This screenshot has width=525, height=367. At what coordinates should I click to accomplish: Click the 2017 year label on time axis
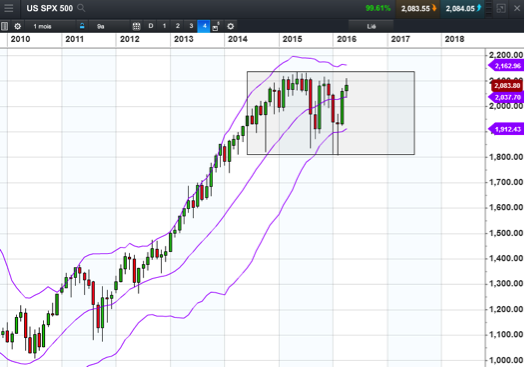(400, 39)
